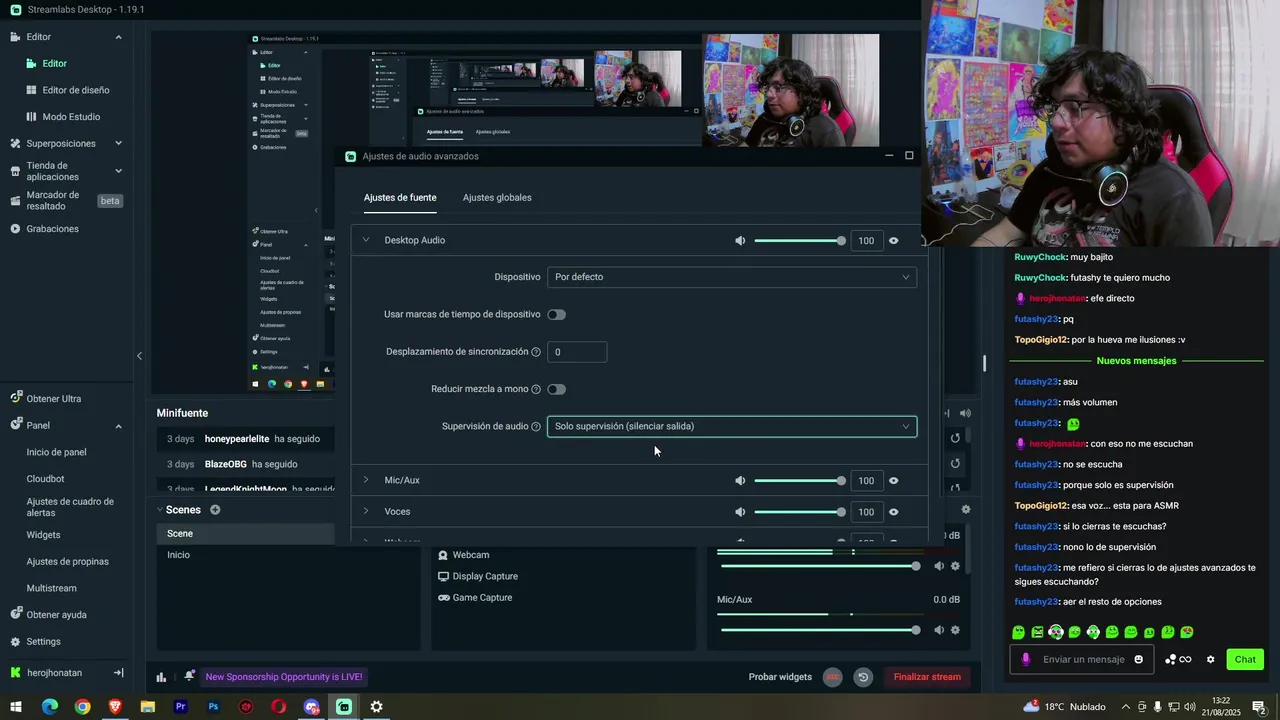
Task: Collapse the left sidebar arrow
Action: click(x=139, y=356)
